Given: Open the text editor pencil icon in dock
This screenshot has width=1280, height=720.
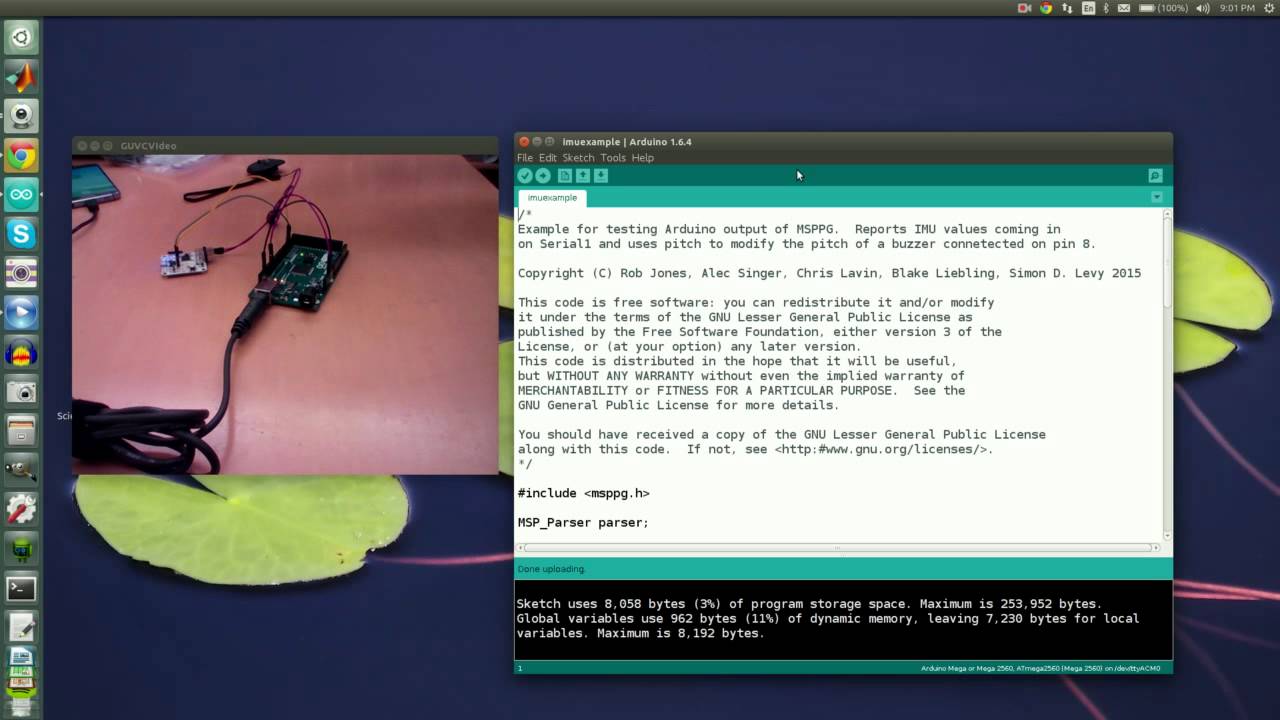Looking at the screenshot, I should (x=21, y=627).
